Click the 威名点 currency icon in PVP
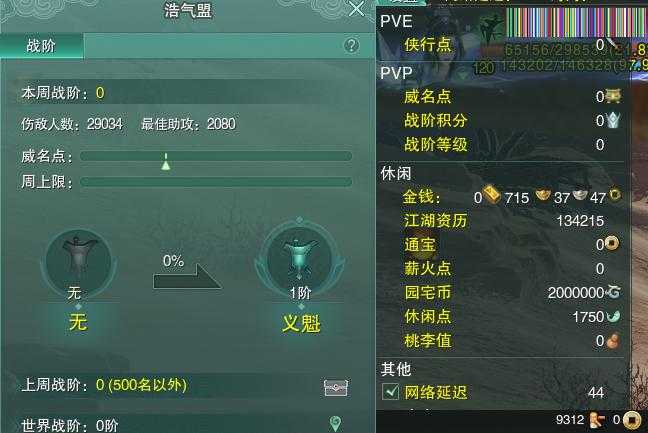Screen dimensions: 648x433 (x=613, y=96)
